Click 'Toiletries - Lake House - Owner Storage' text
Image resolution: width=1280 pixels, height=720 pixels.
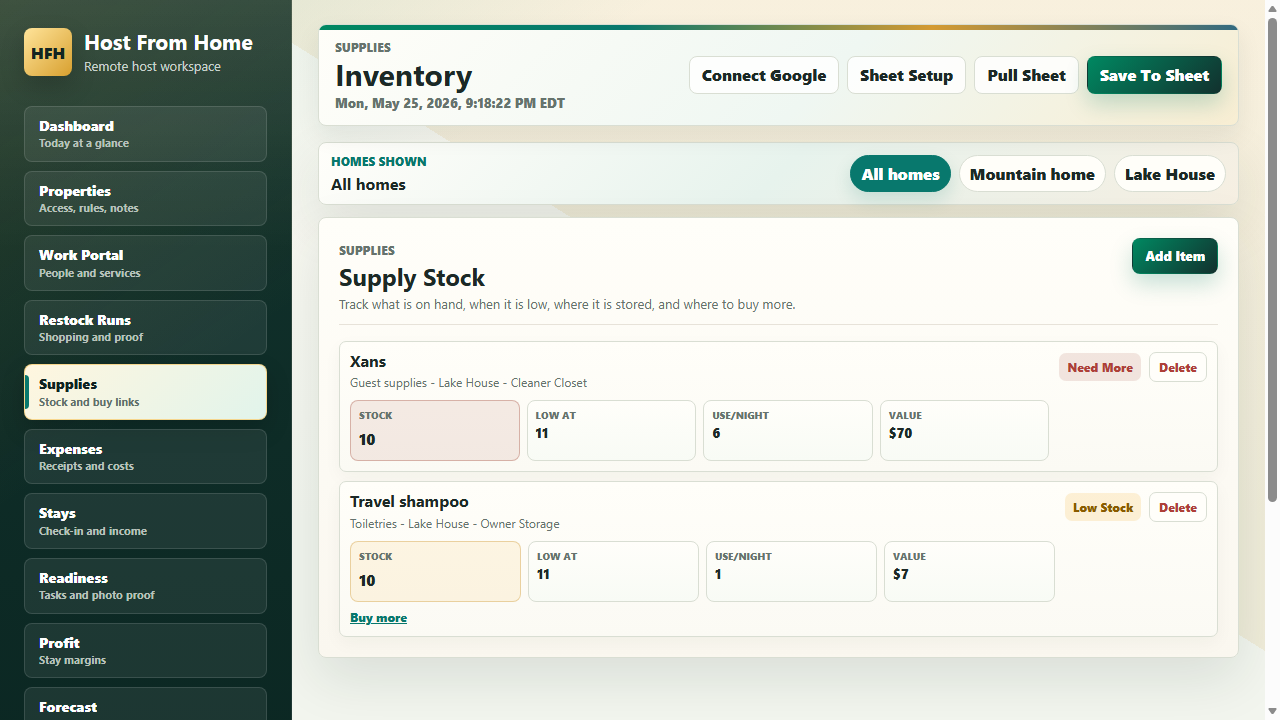pos(455,524)
